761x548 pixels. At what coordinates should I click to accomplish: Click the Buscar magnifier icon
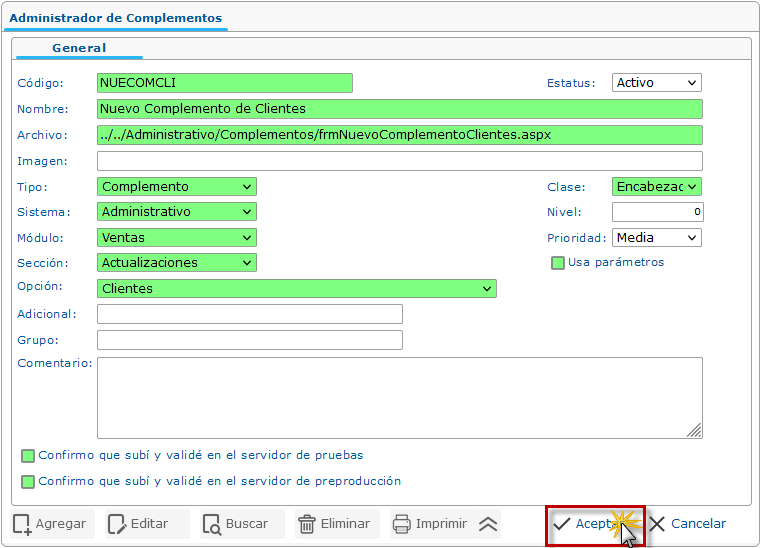point(212,524)
